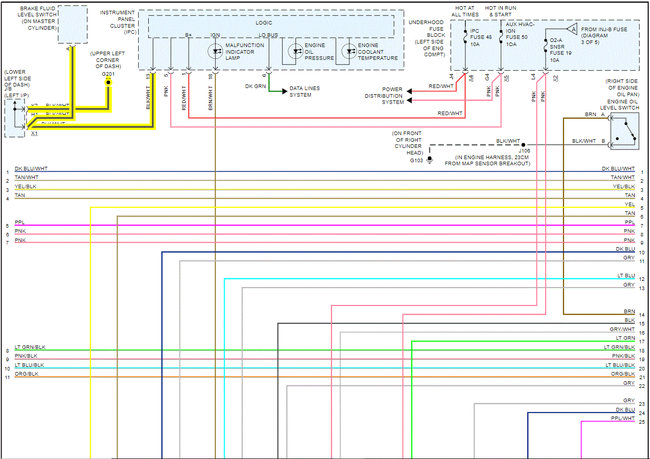
Task: Click the HOT AT ALL TIMES label
Action: (465, 11)
